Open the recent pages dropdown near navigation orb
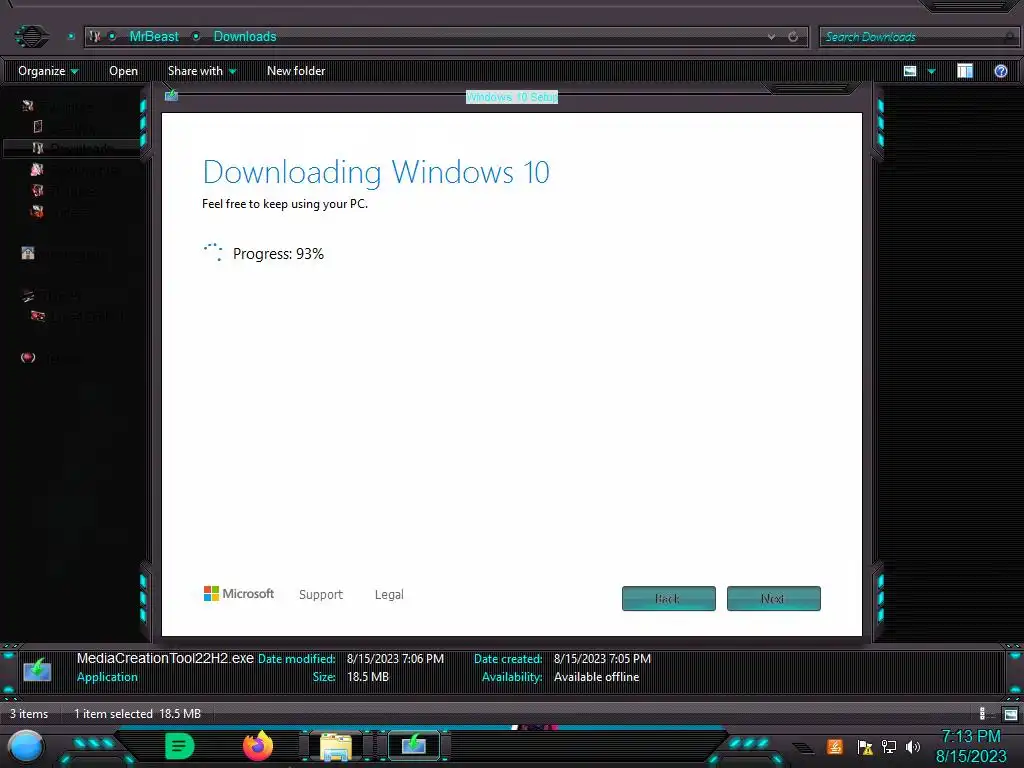 [71, 37]
